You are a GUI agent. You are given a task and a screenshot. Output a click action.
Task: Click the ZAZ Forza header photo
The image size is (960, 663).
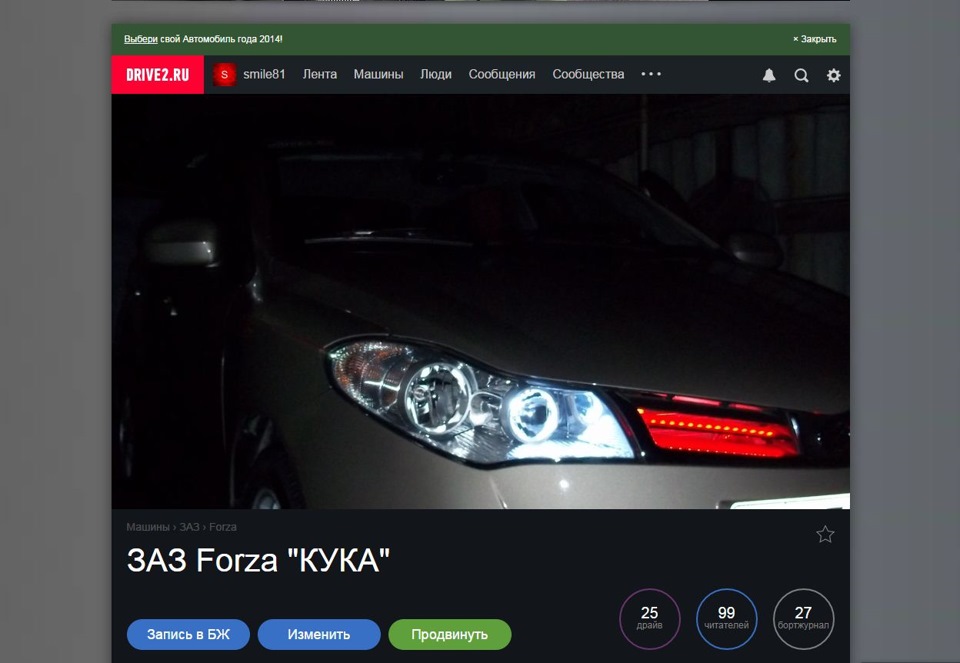point(480,300)
